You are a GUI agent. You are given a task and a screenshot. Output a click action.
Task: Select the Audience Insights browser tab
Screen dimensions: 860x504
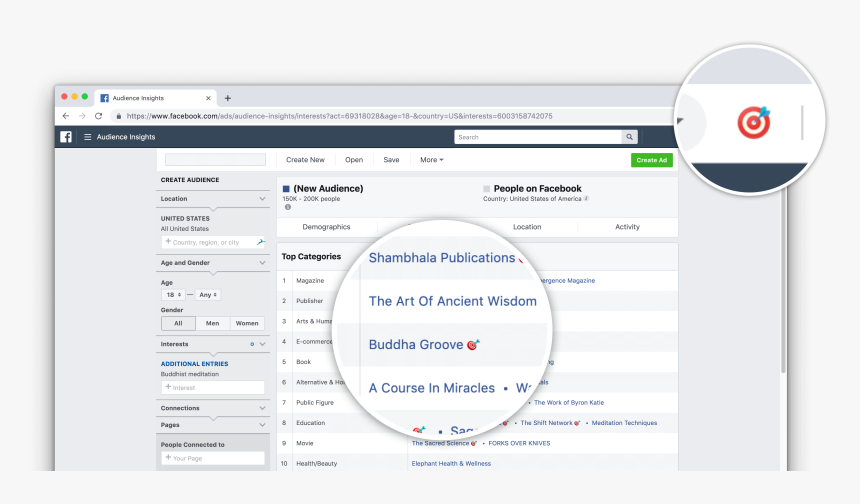(155, 98)
